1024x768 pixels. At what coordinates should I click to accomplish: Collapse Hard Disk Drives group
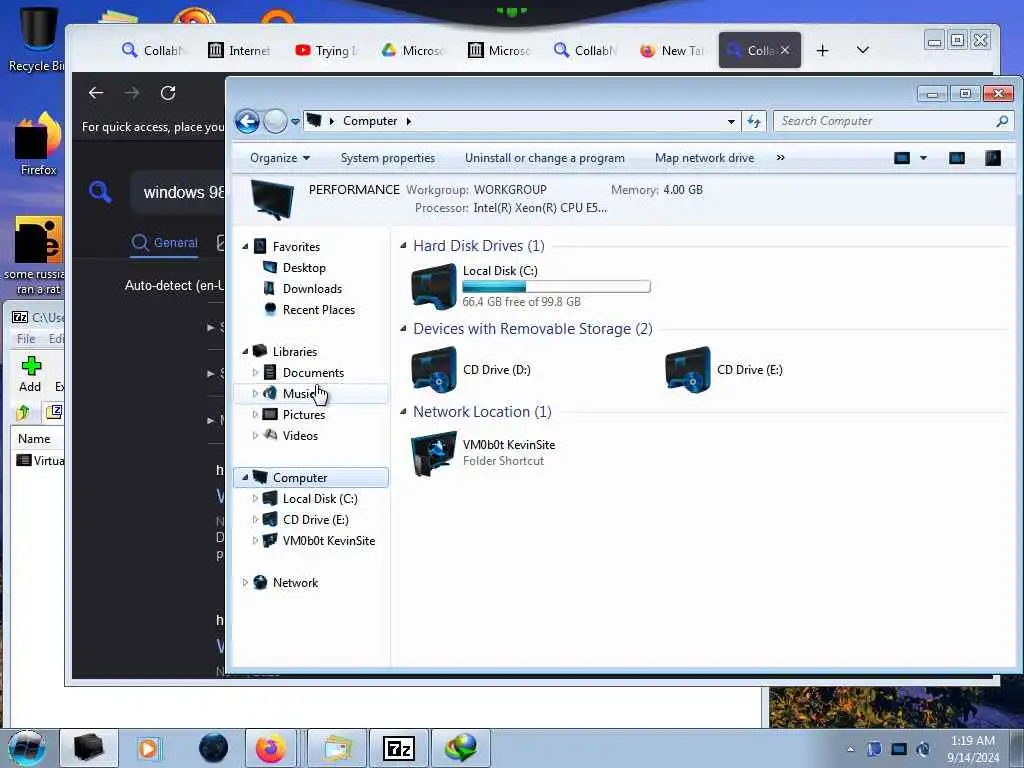click(404, 246)
